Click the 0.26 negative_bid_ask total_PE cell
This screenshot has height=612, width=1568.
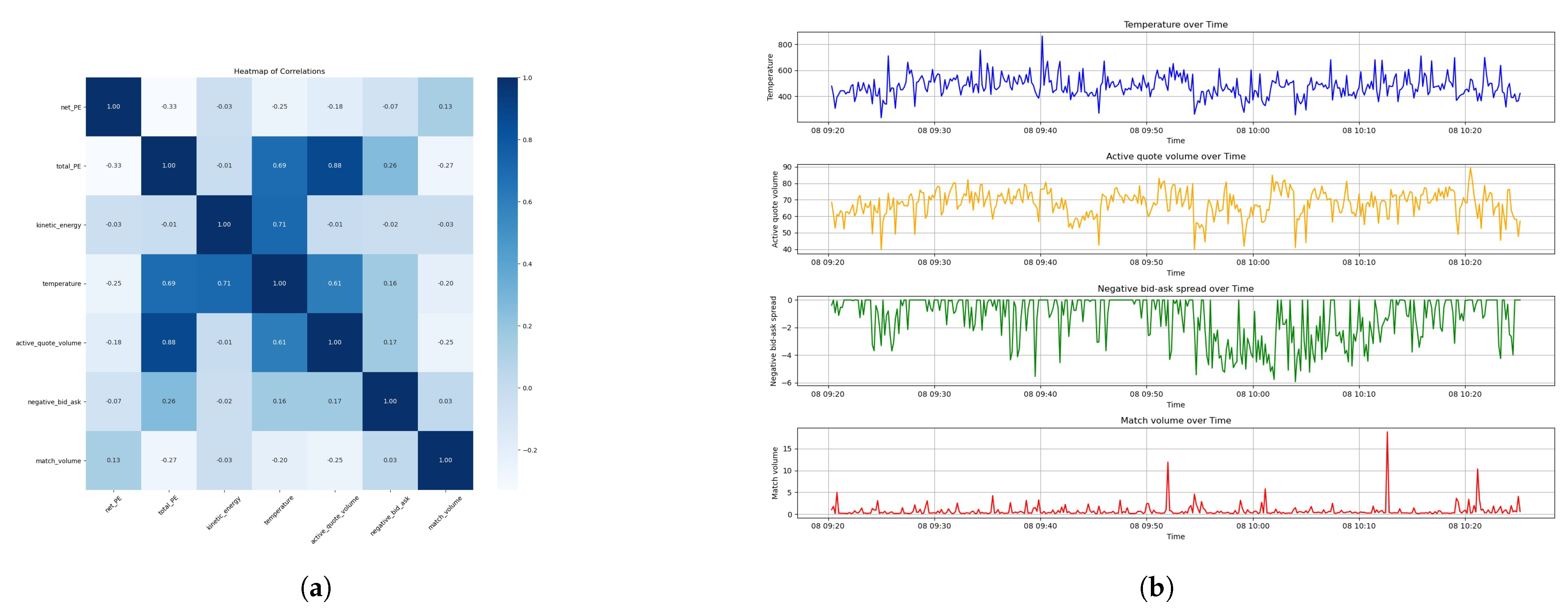[169, 401]
